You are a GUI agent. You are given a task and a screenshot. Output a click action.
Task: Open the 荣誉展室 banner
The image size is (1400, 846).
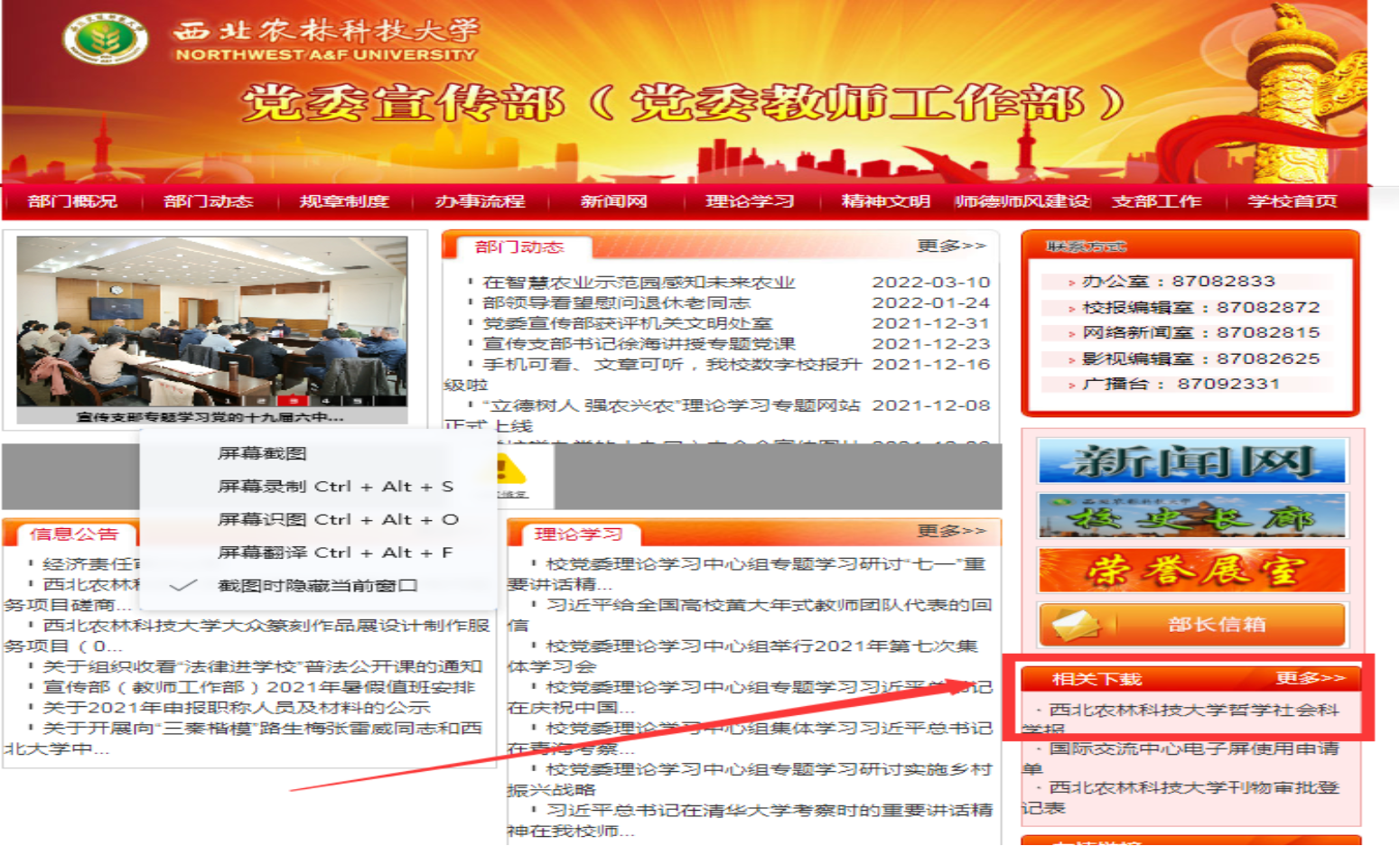click(x=1191, y=571)
